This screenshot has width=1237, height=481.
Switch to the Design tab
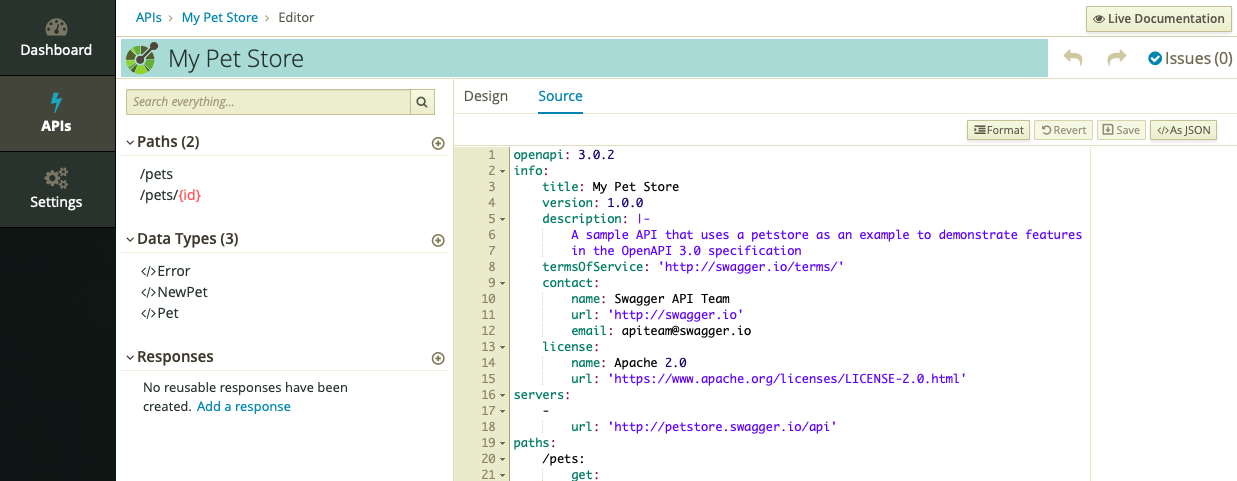click(x=486, y=96)
